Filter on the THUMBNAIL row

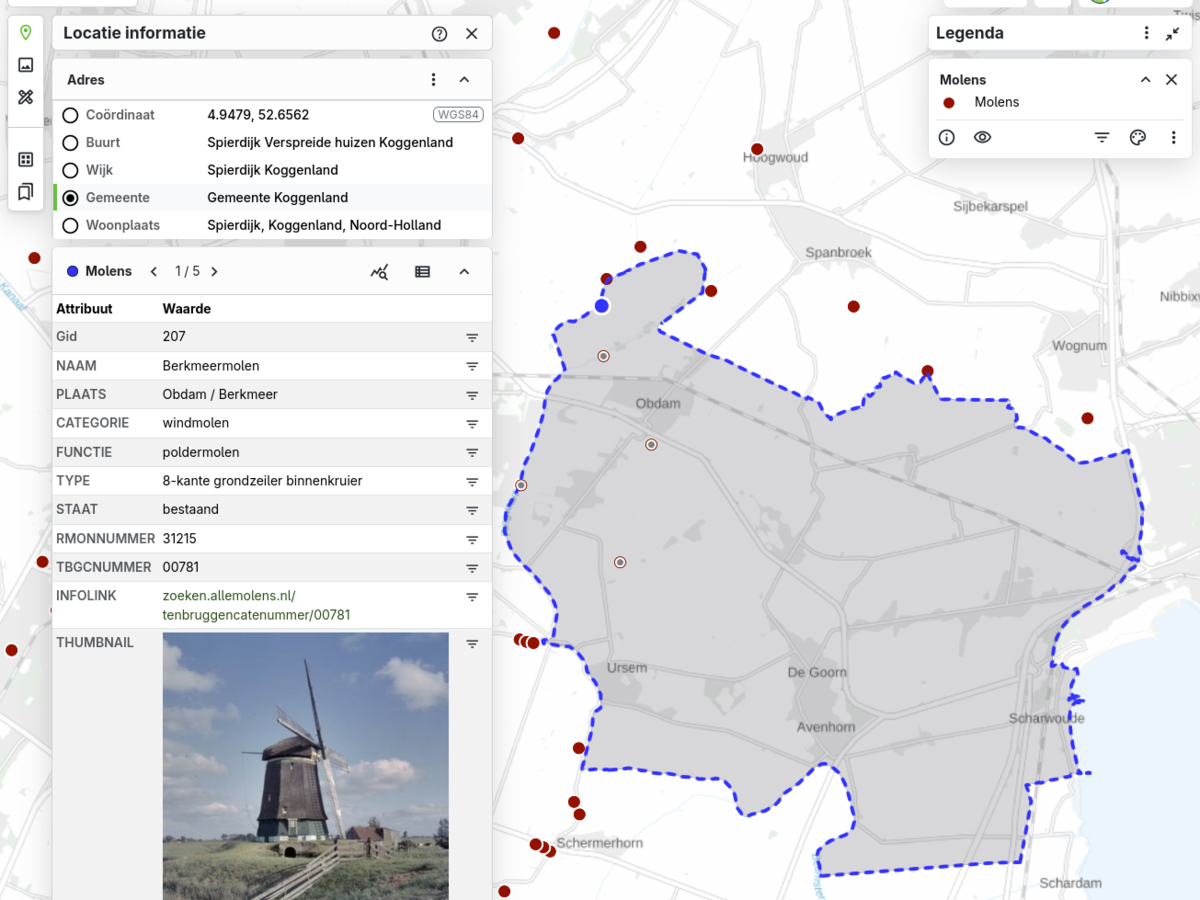[472, 644]
